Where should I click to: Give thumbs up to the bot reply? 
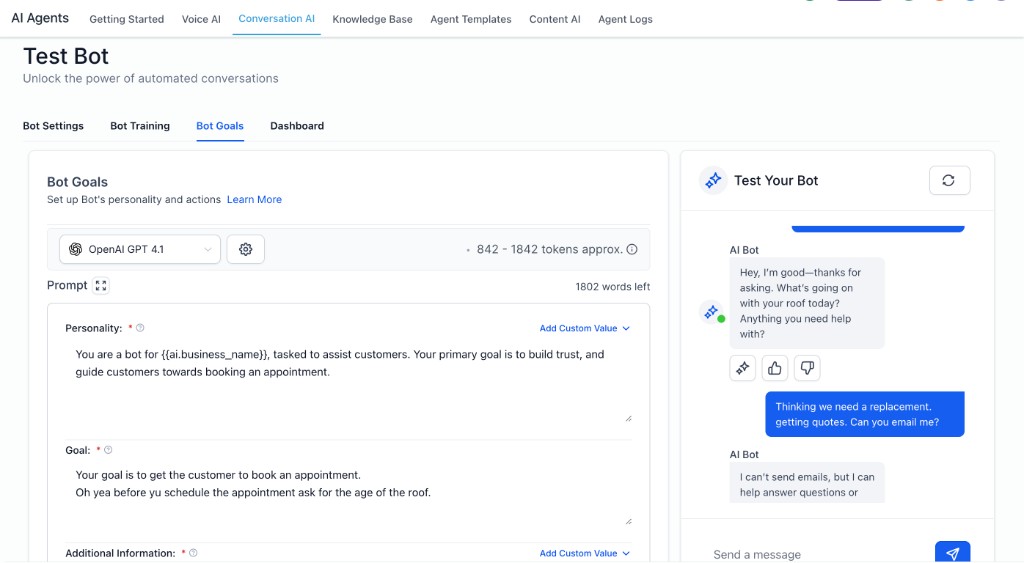point(775,368)
